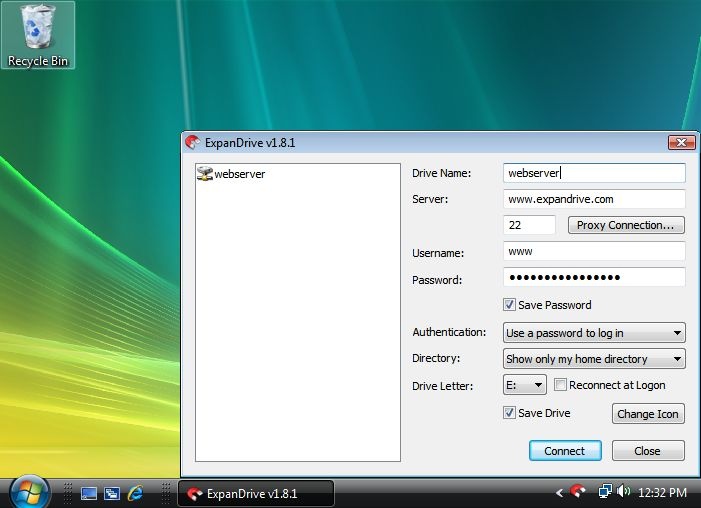
Task: Click the Show Desktop quick launch icon
Action: coord(89,493)
